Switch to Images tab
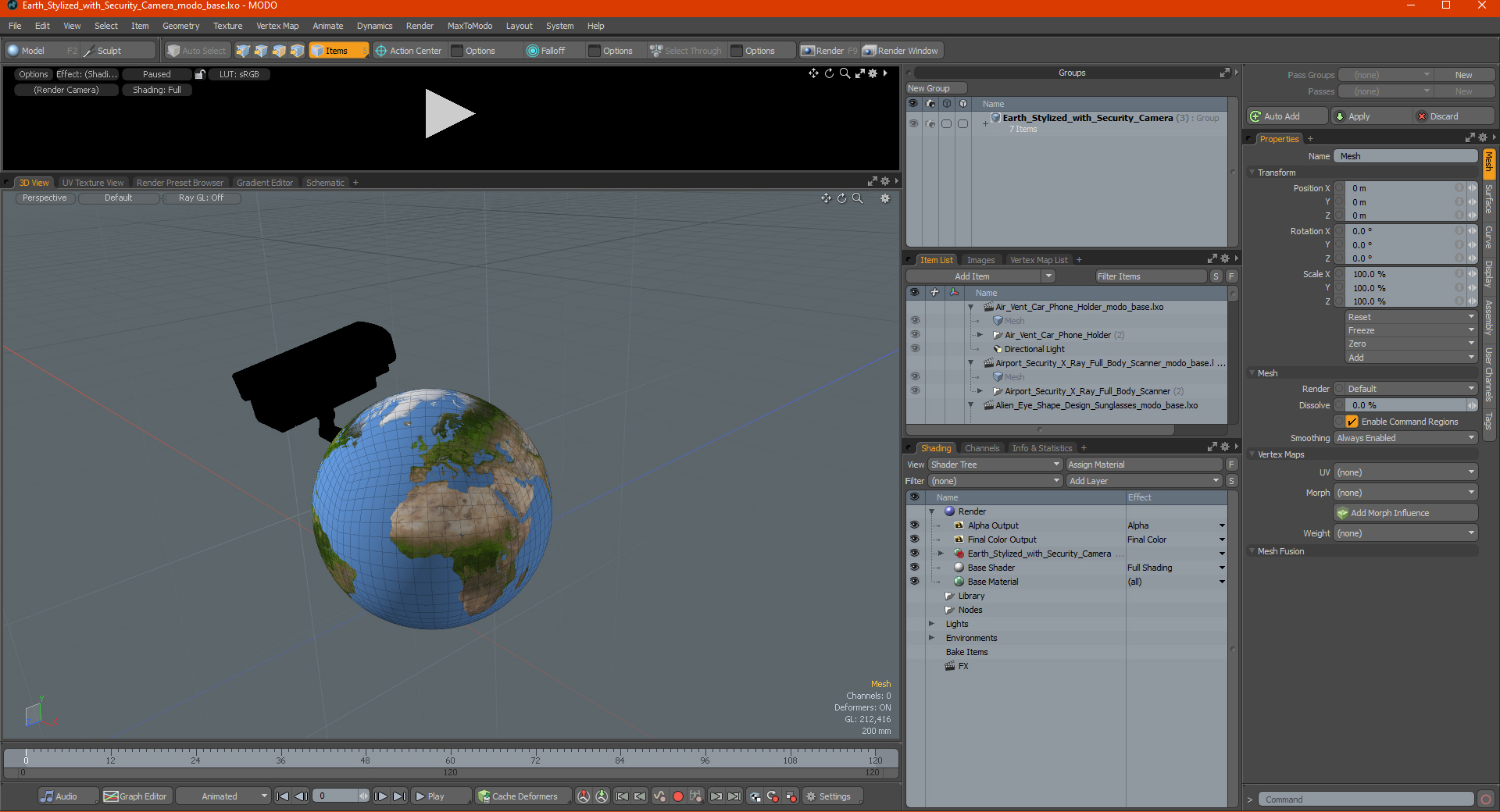 (x=980, y=260)
